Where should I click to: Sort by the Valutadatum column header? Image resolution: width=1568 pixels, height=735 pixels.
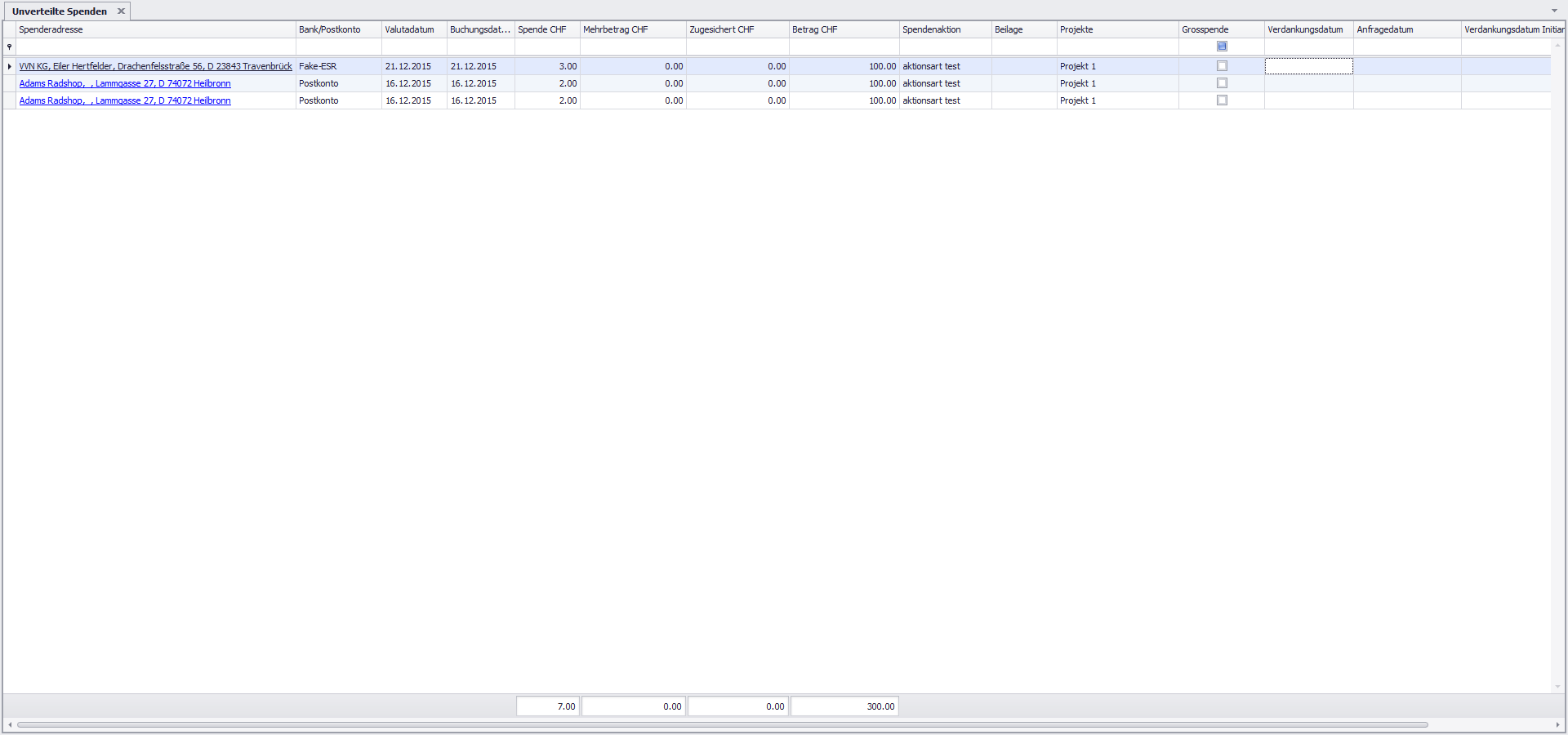click(x=410, y=29)
